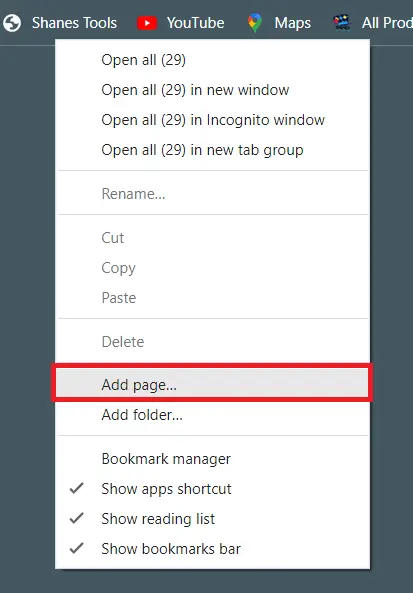Click the All Prod bookmark favicon

coord(342,23)
